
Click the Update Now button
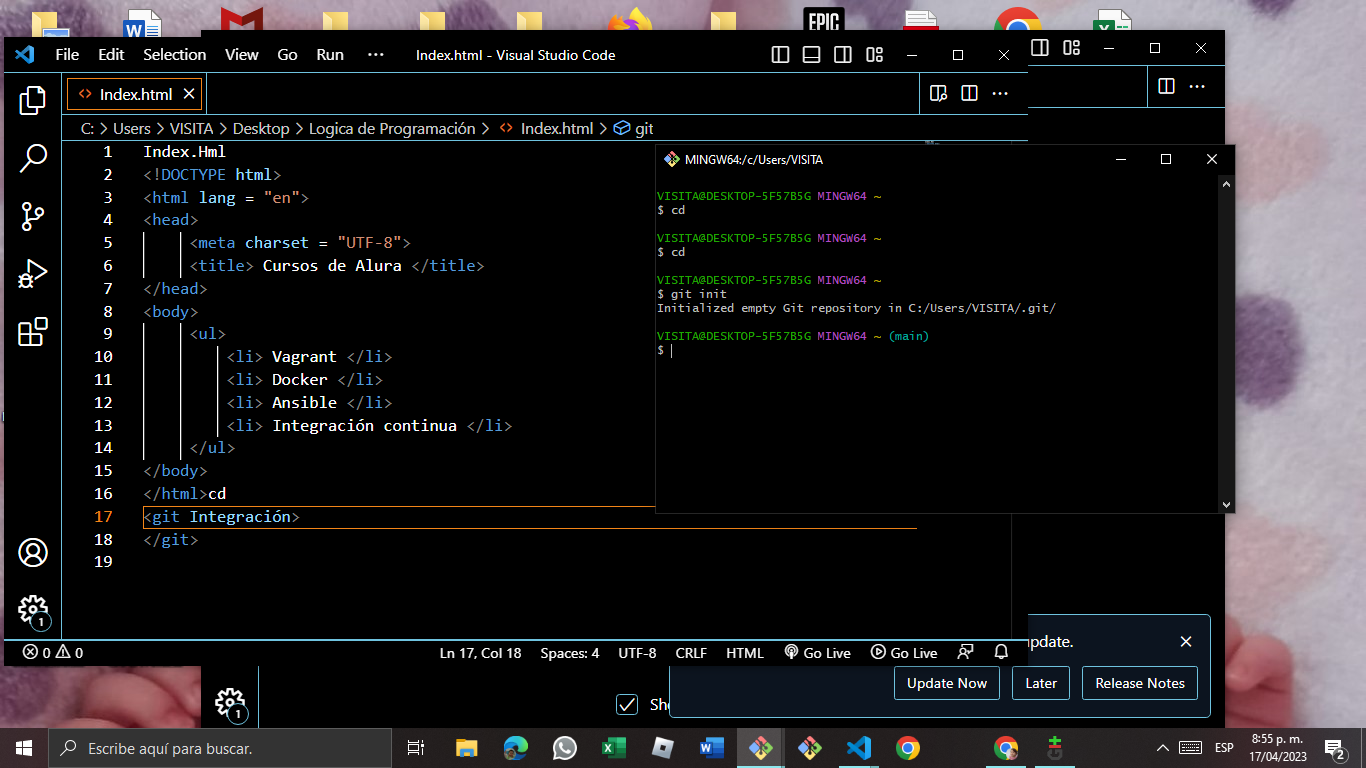point(946,683)
